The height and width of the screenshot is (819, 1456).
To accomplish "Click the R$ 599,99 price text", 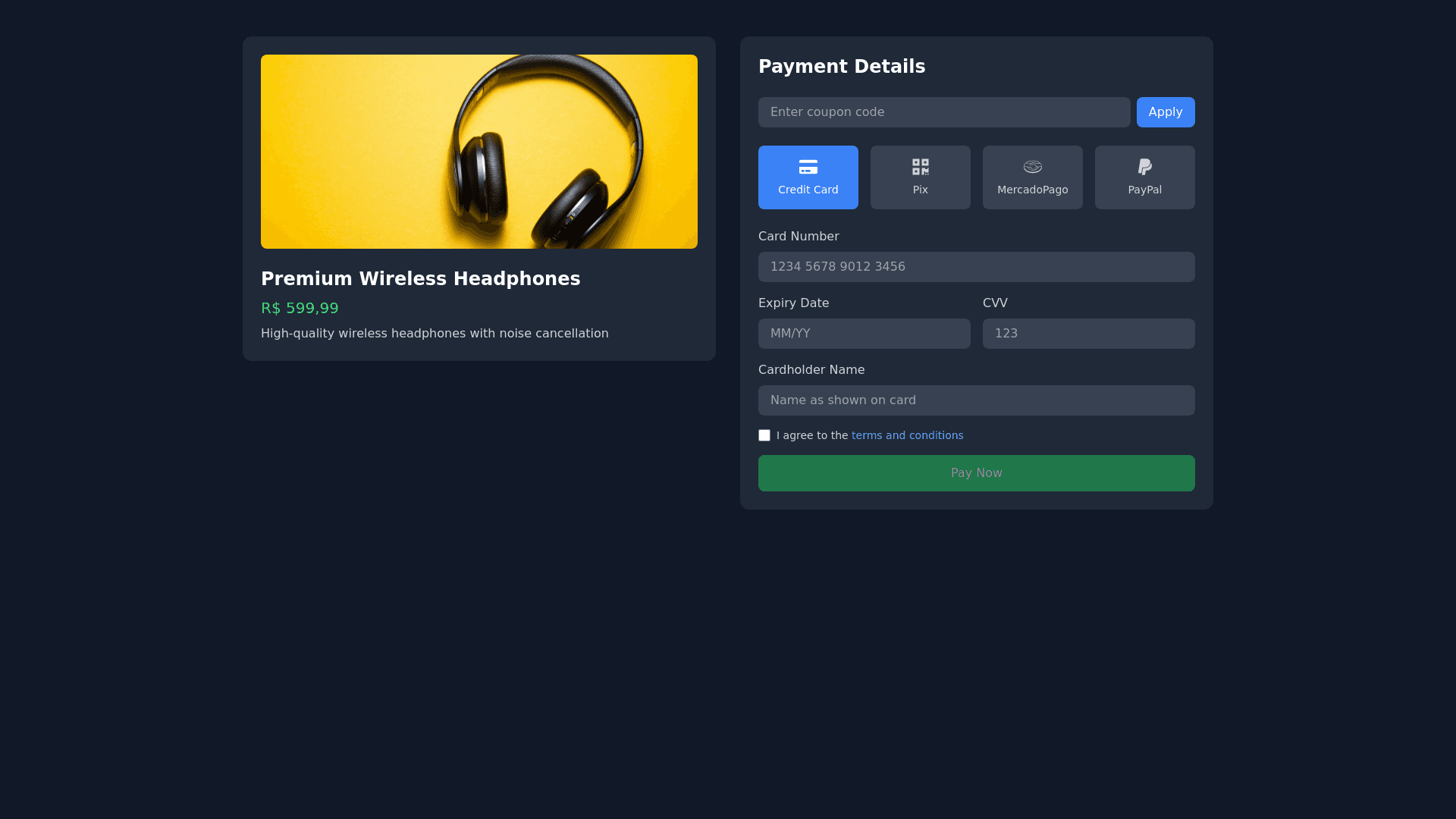I will (x=300, y=309).
